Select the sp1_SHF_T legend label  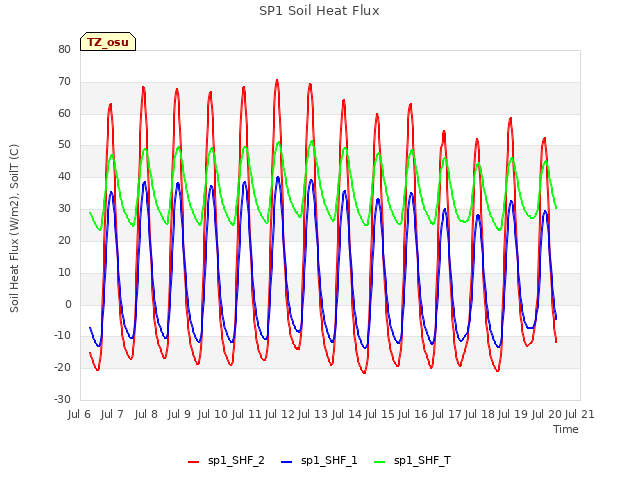(422, 461)
